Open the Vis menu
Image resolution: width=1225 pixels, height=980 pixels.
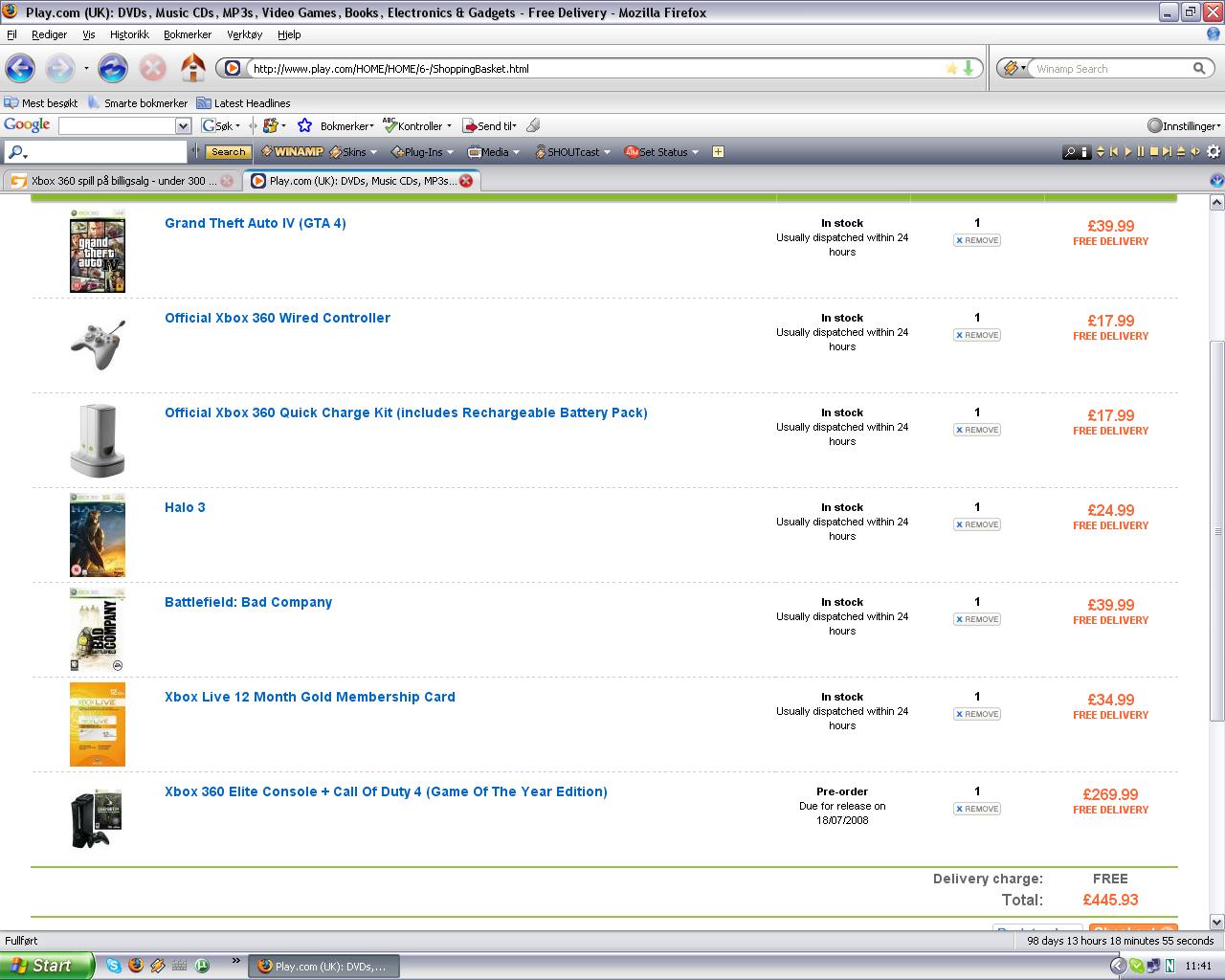(89, 34)
